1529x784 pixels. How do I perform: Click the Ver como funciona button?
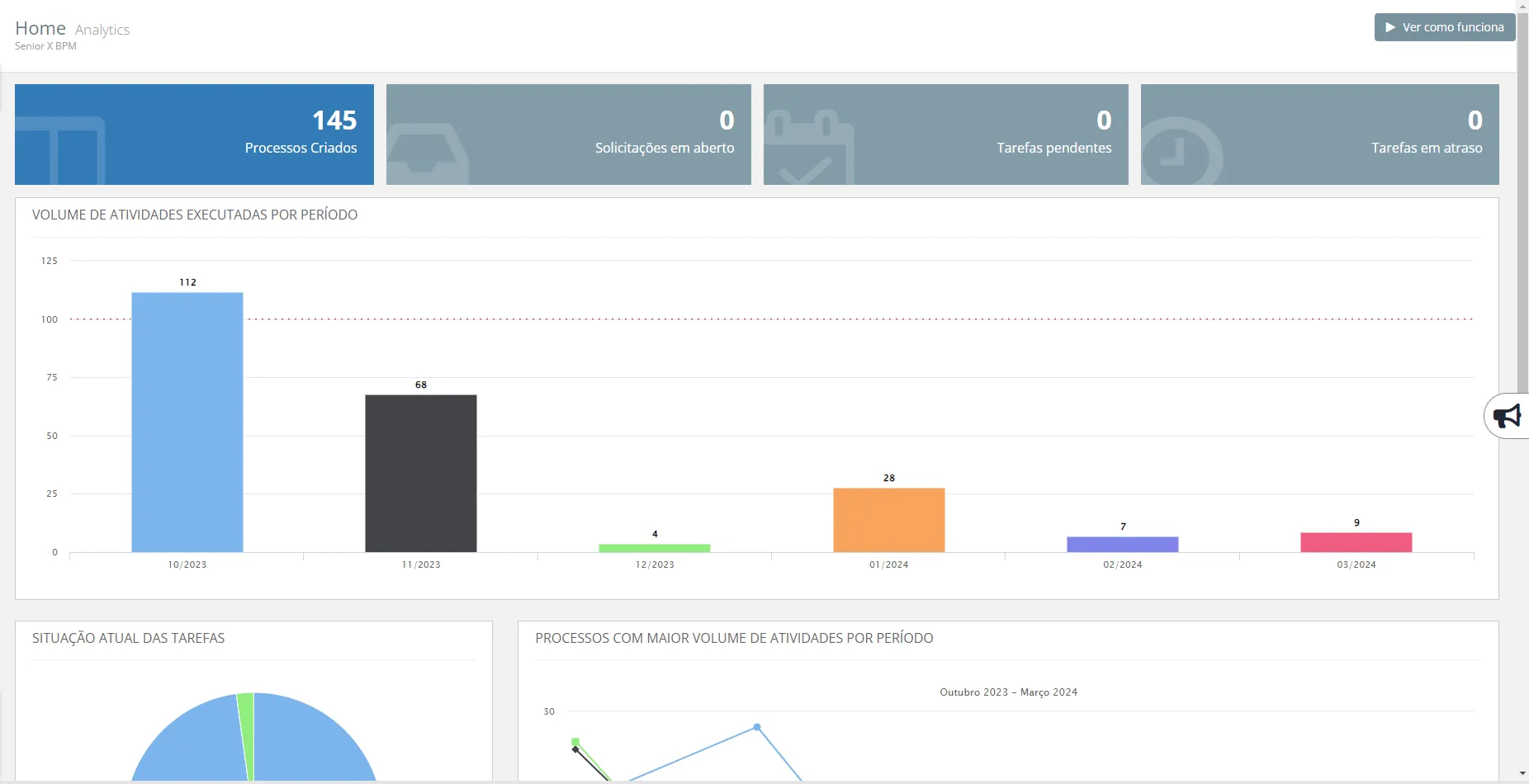tap(1445, 27)
